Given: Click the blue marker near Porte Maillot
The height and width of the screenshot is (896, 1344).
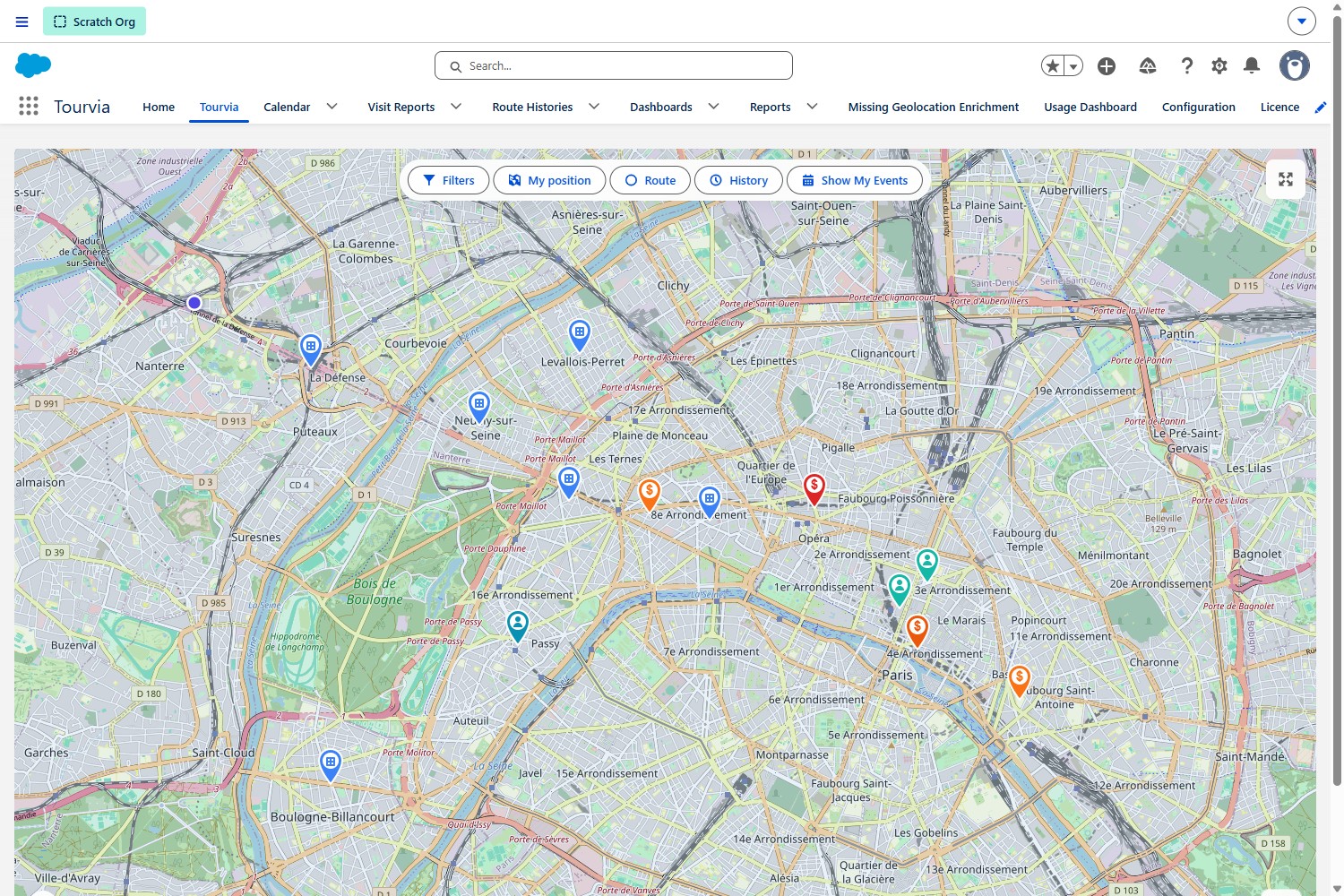Looking at the screenshot, I should point(569,482).
